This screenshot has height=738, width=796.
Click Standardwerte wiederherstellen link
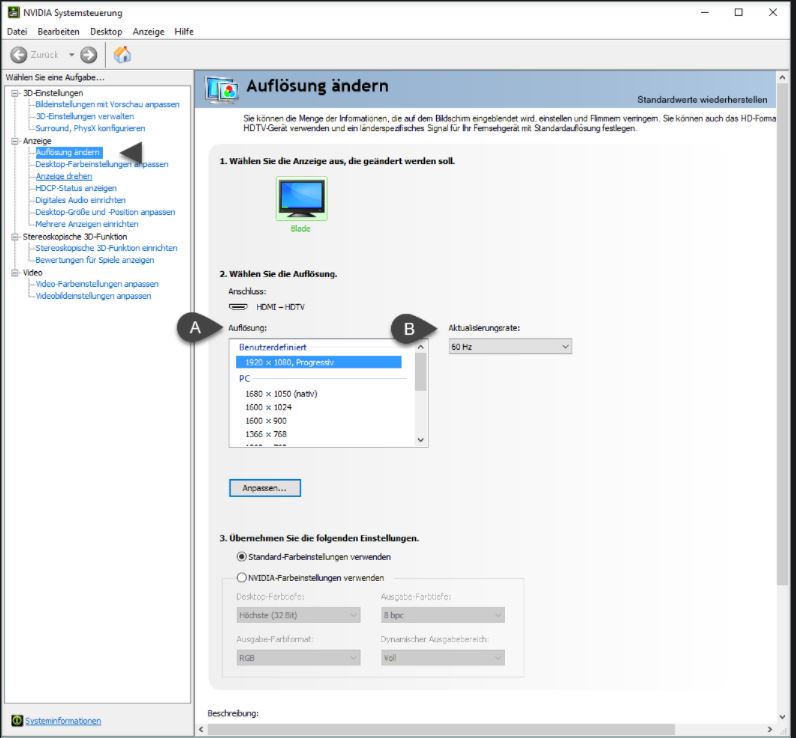(x=702, y=99)
